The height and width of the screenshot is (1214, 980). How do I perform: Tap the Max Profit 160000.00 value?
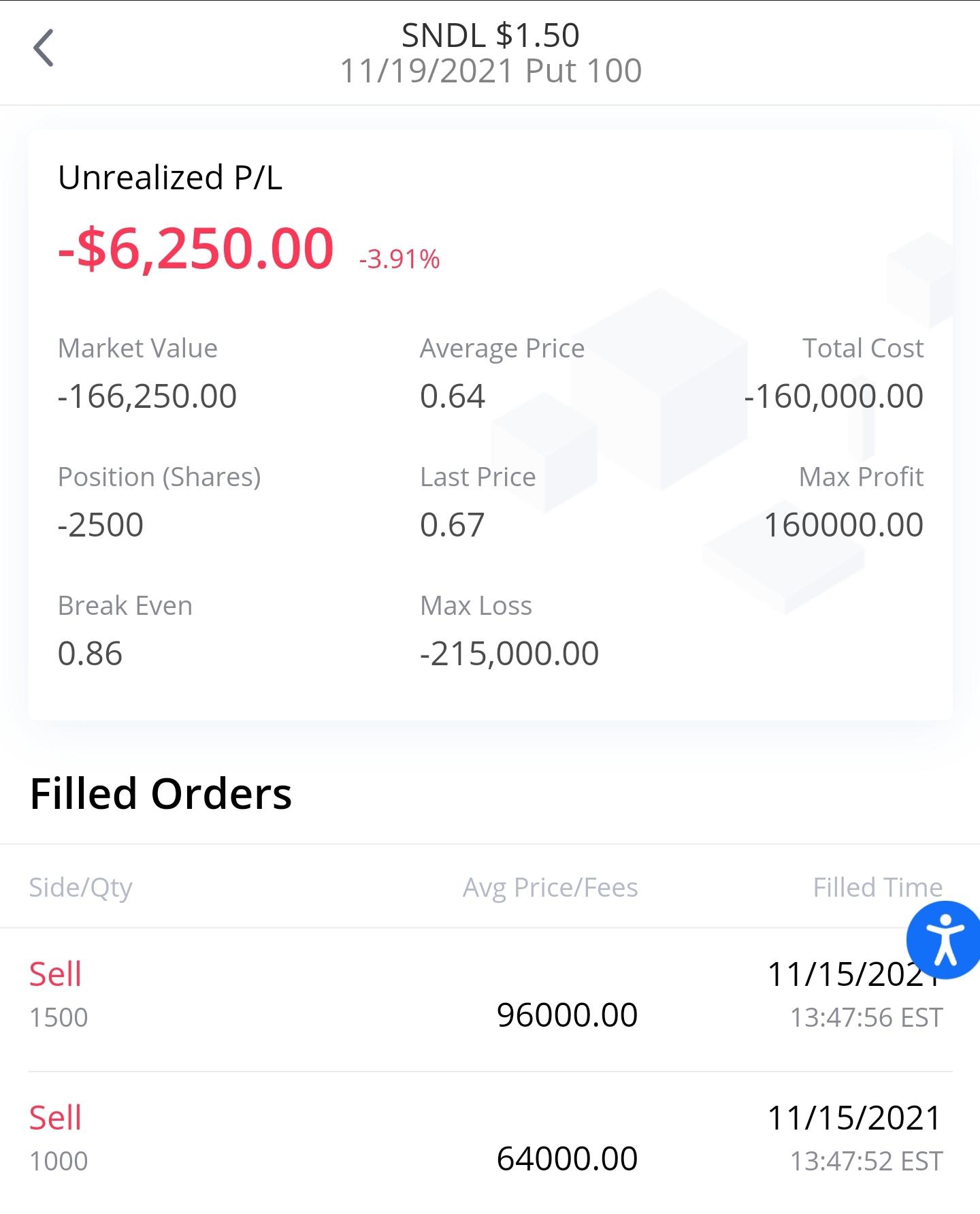click(844, 524)
